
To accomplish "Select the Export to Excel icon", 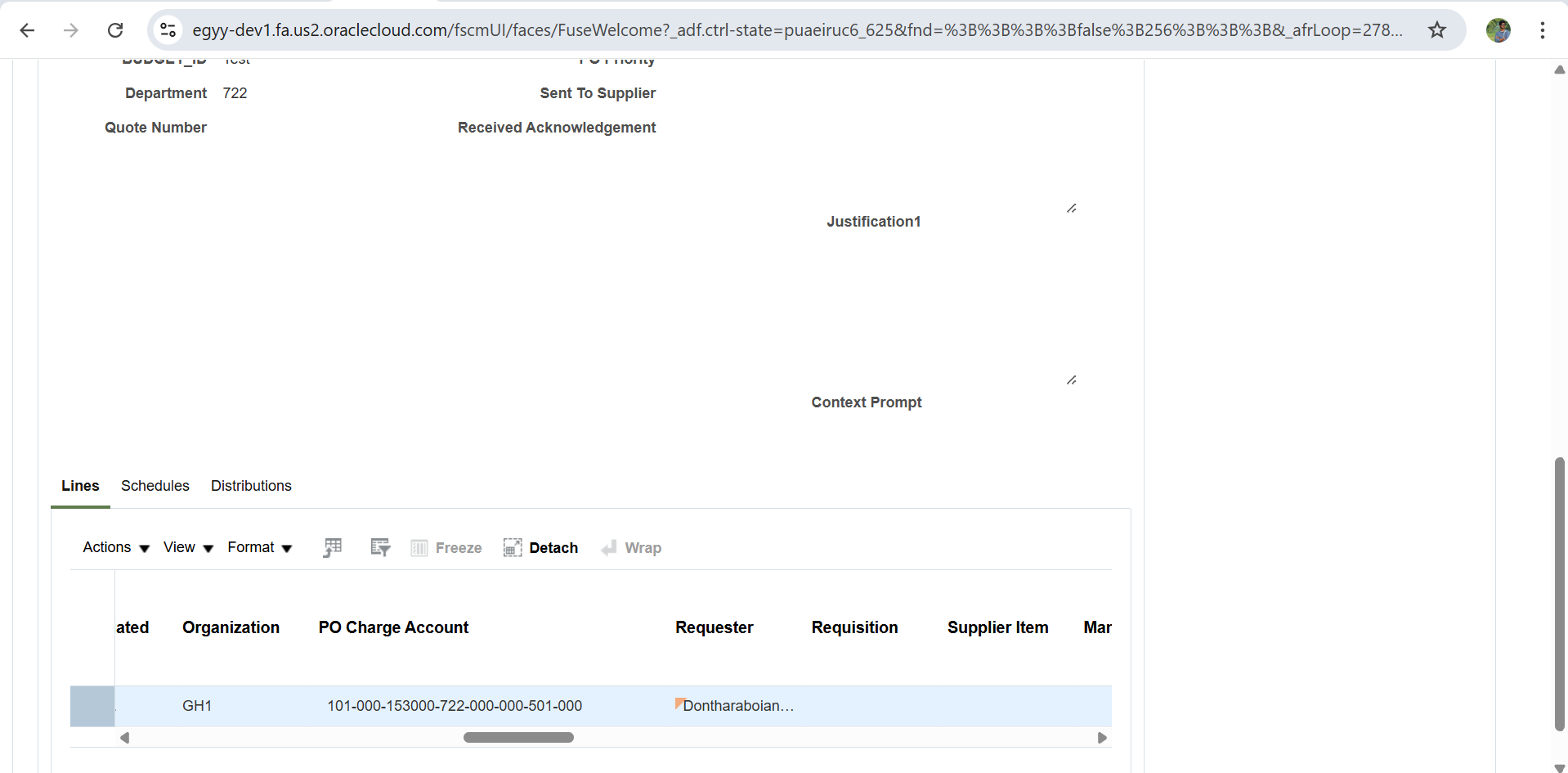I will [332, 547].
